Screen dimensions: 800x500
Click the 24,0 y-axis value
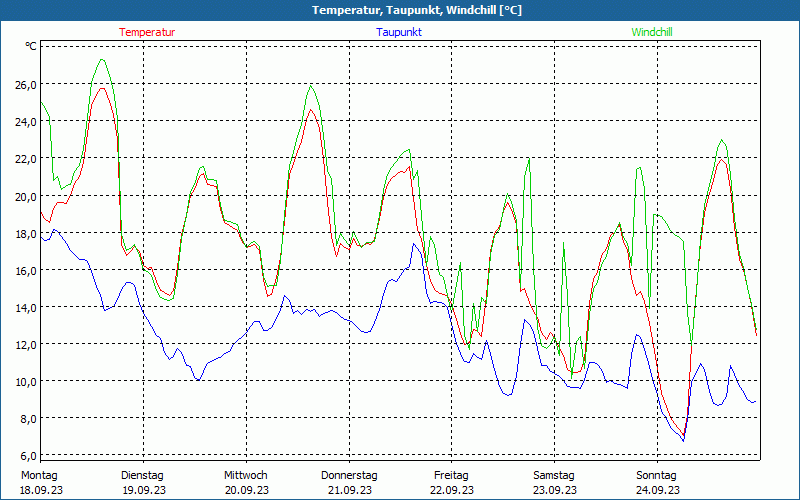(x=26, y=122)
